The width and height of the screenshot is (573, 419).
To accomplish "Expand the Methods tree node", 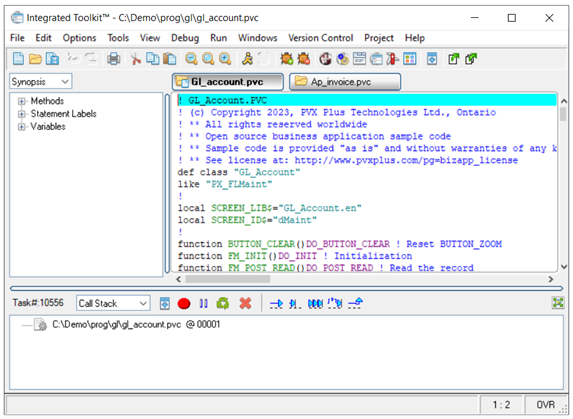I will tap(22, 101).
